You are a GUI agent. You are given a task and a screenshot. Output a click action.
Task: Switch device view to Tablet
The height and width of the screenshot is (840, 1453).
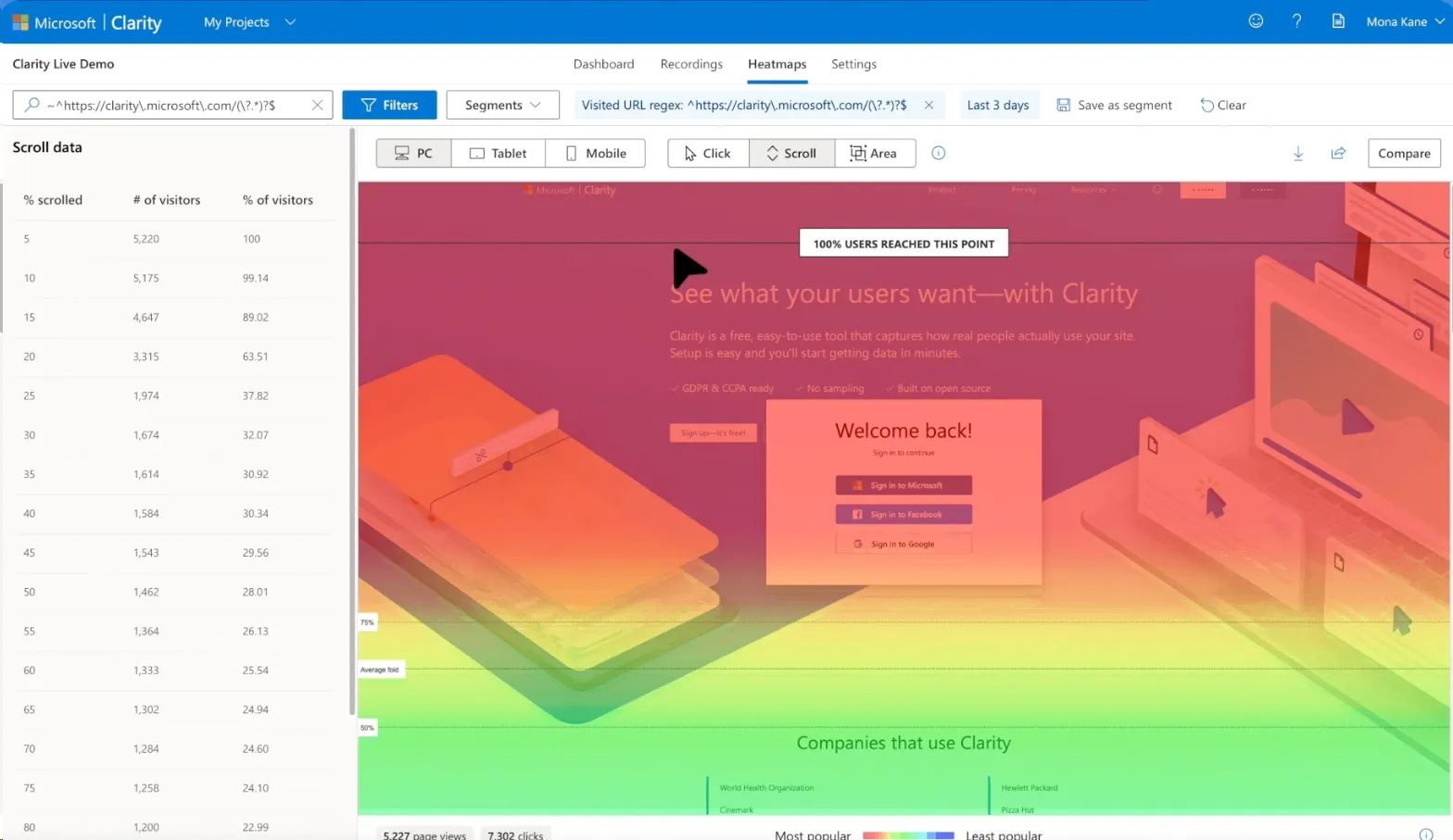[x=498, y=154]
